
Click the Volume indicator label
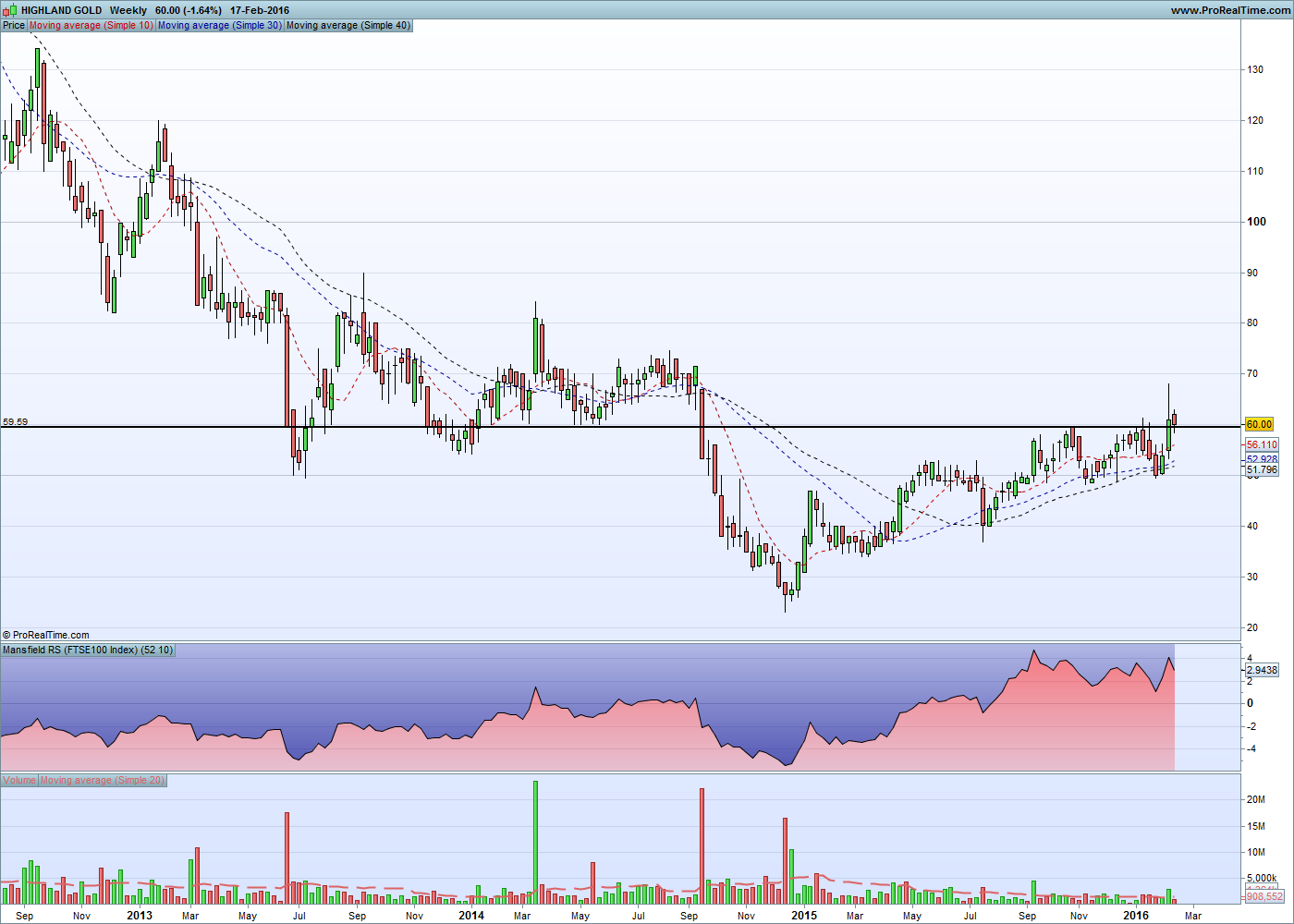[19, 780]
